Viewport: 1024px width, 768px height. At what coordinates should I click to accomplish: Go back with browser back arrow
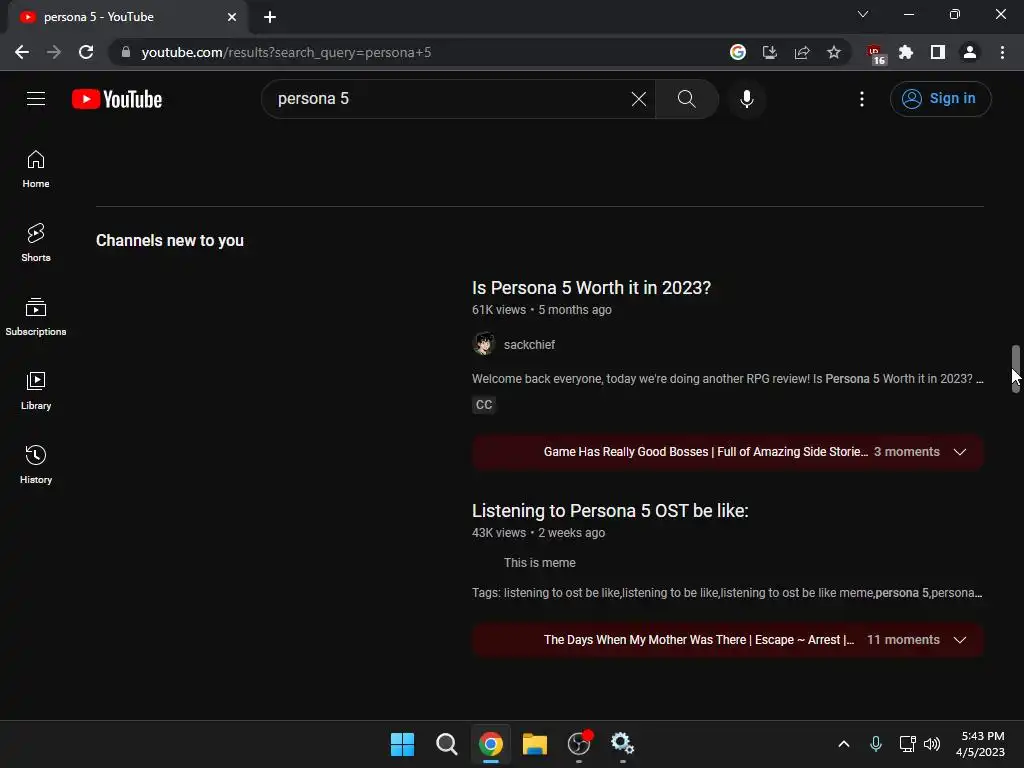point(22,52)
